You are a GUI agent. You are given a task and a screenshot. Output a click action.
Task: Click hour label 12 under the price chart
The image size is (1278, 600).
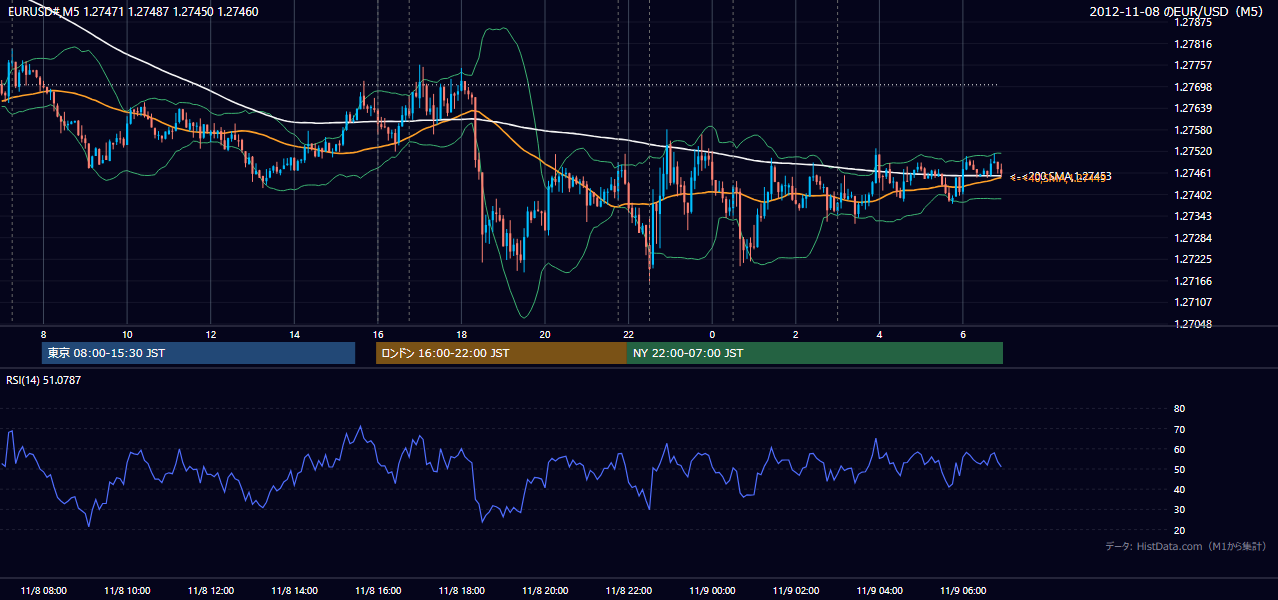(210, 334)
